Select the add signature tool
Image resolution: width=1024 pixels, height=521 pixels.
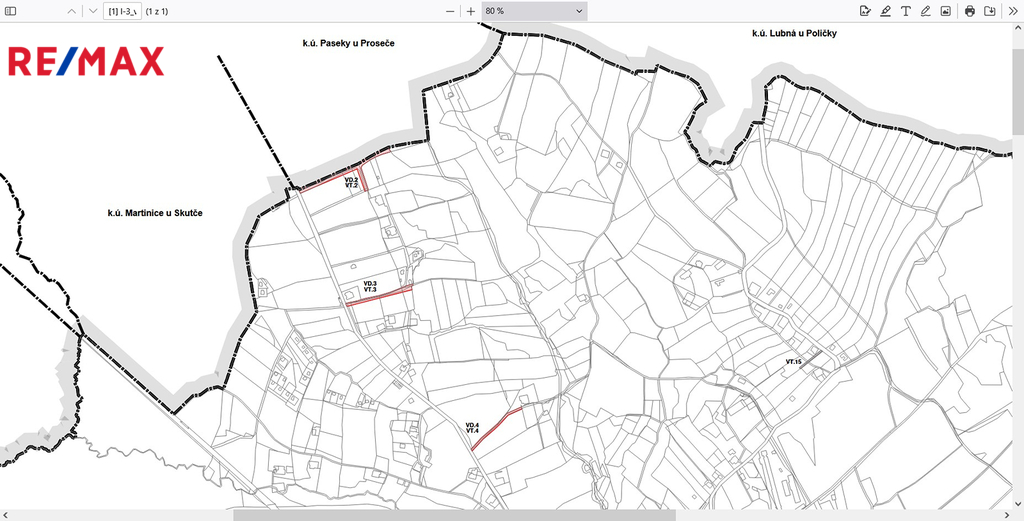tap(865, 11)
